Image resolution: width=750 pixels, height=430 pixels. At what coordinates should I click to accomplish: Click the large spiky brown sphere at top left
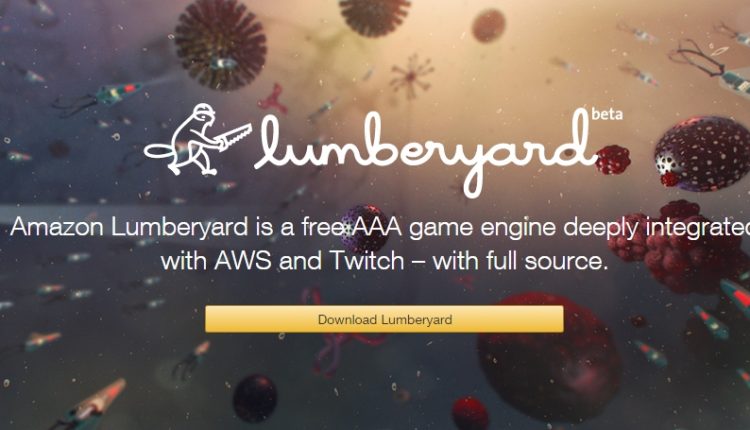pos(221,44)
